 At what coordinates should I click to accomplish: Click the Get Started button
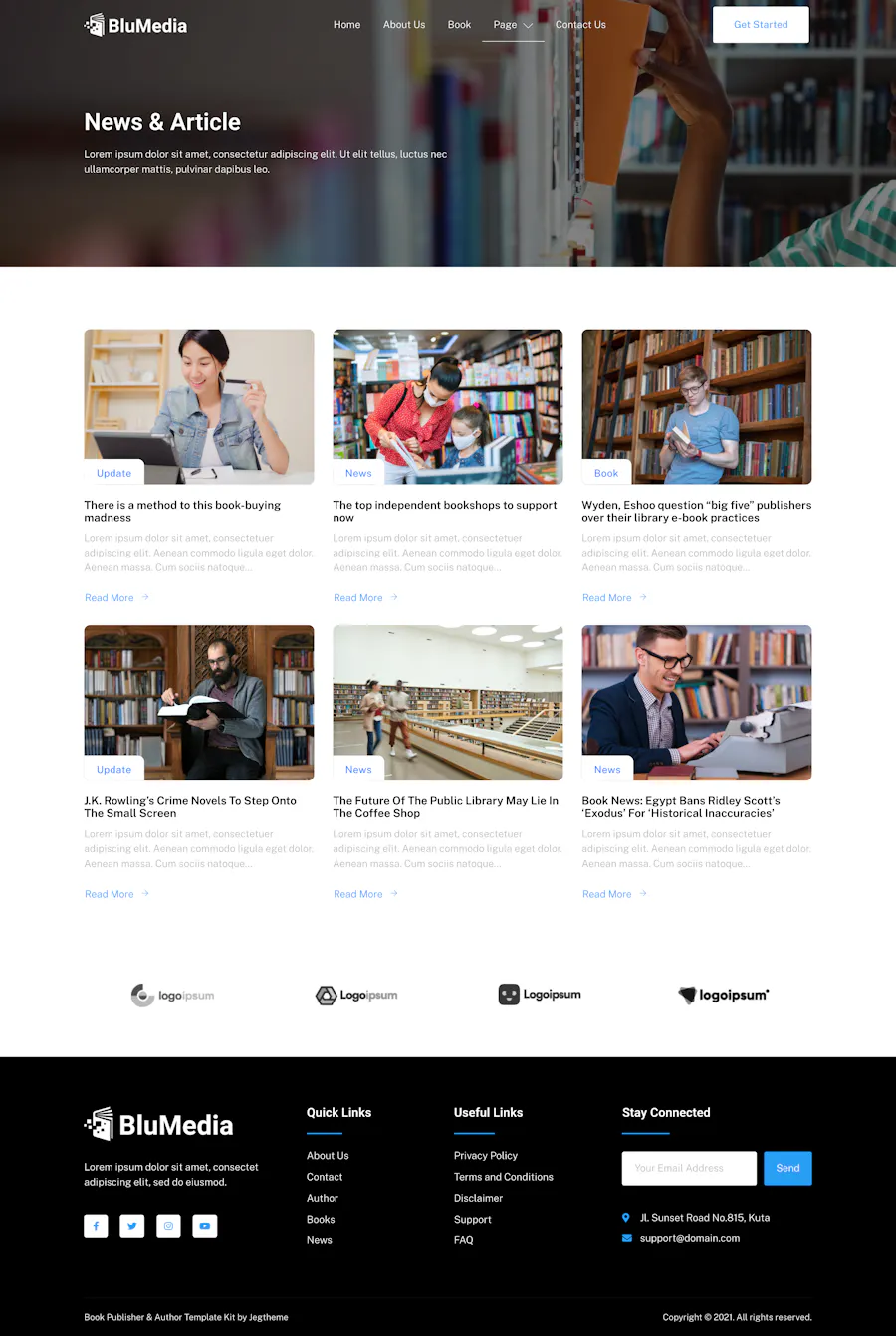click(x=761, y=25)
